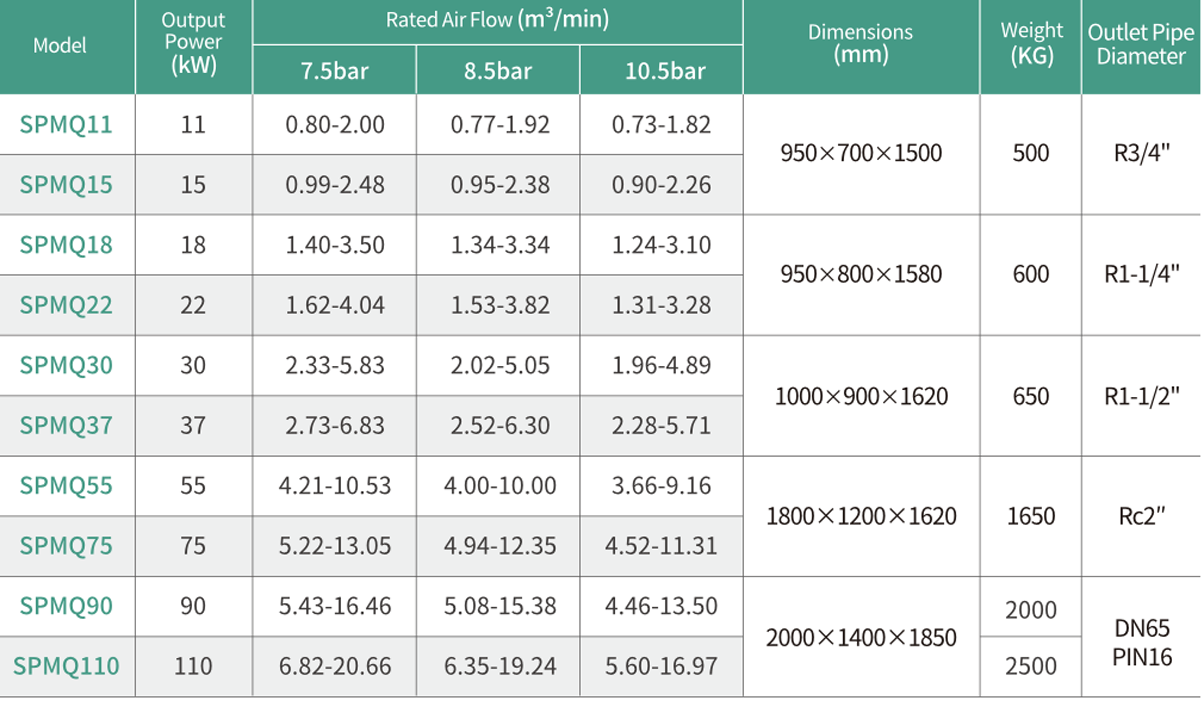The width and height of the screenshot is (1204, 702).
Task: Select the 1650 weight value
Action: (1031, 516)
